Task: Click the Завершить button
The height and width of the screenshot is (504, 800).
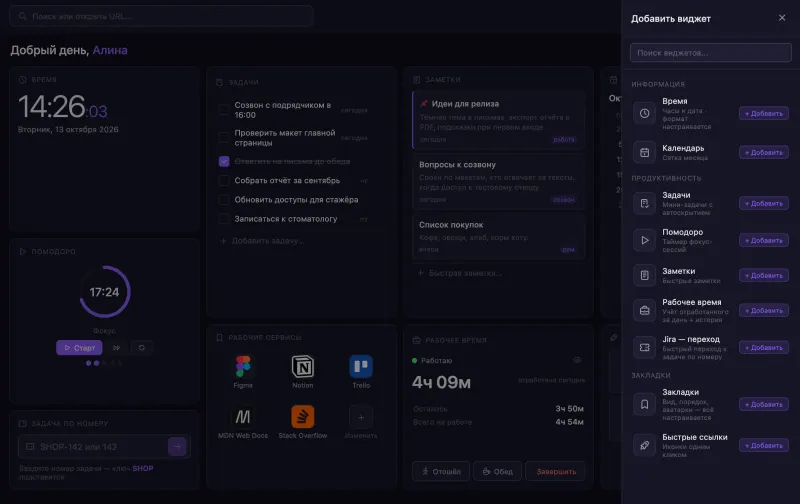Action: 556,471
